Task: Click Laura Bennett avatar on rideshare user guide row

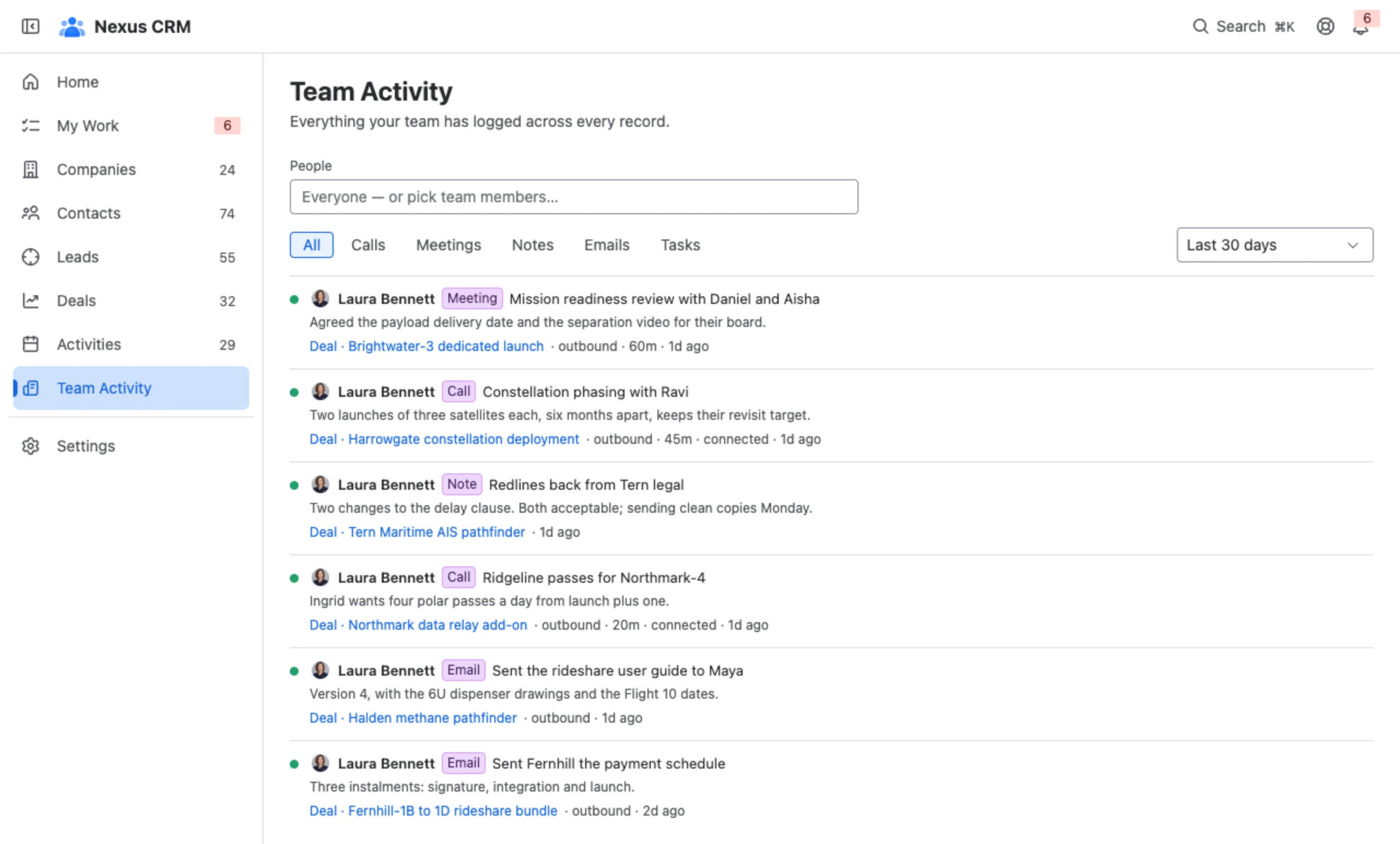Action: pyautogui.click(x=320, y=670)
